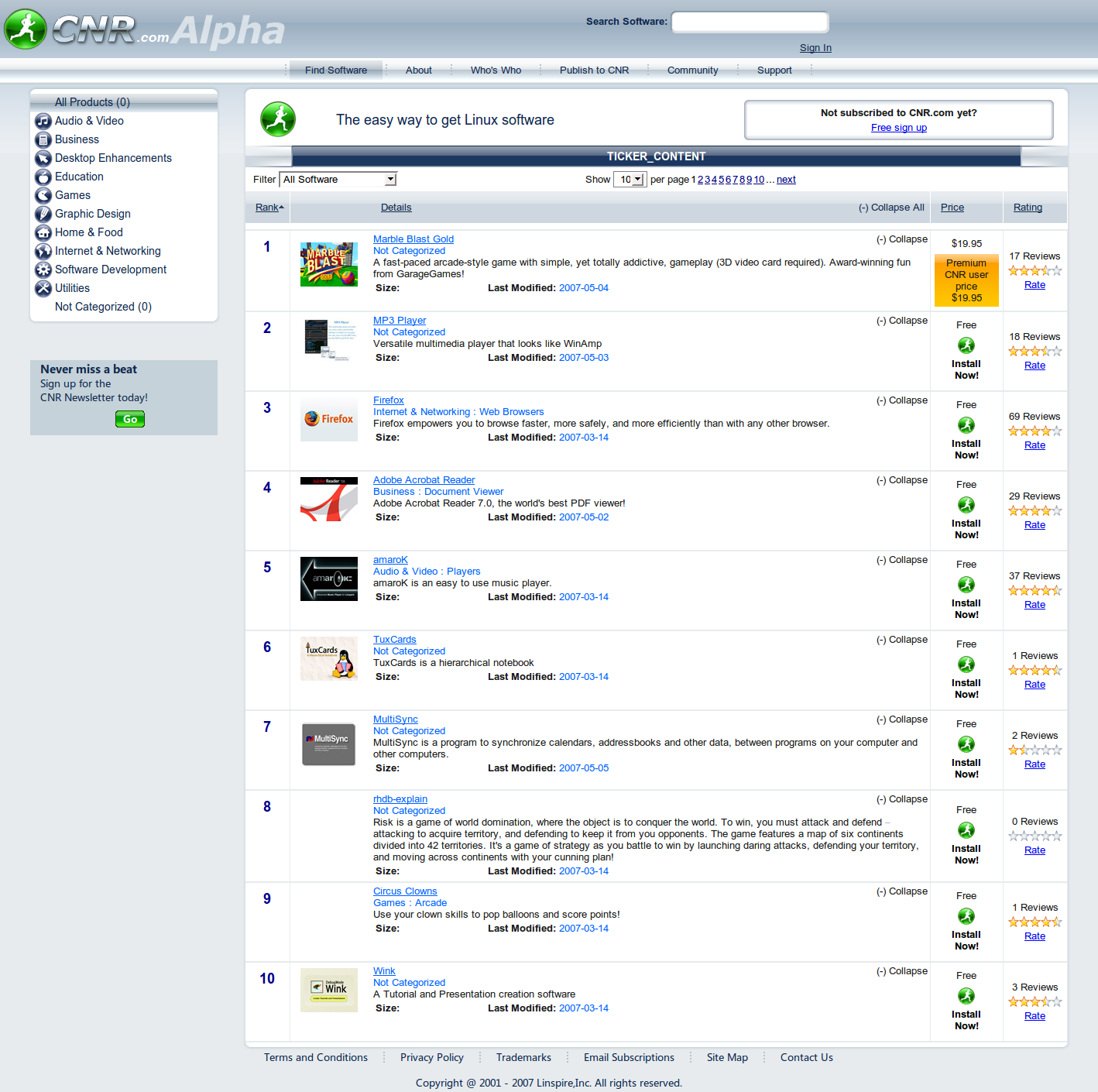Click Install Now icon for MultiSync
Screen dimensions: 1098x1092
pyautogui.click(x=966, y=744)
